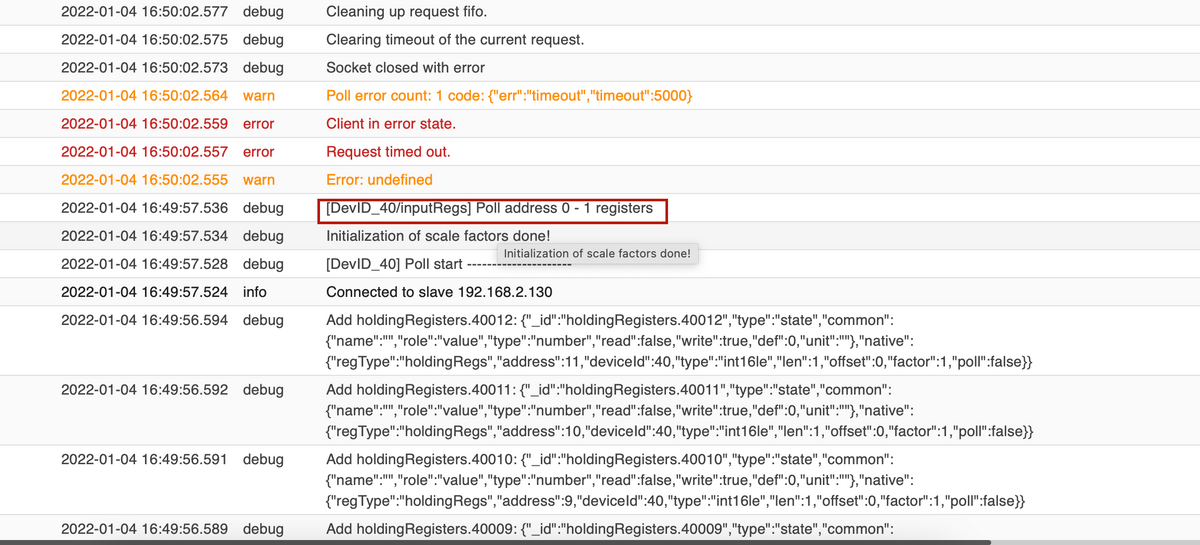Click the "Initialization of scale factors done!" tooltip
Viewport: 1200px width, 545px height.
[x=597, y=254]
